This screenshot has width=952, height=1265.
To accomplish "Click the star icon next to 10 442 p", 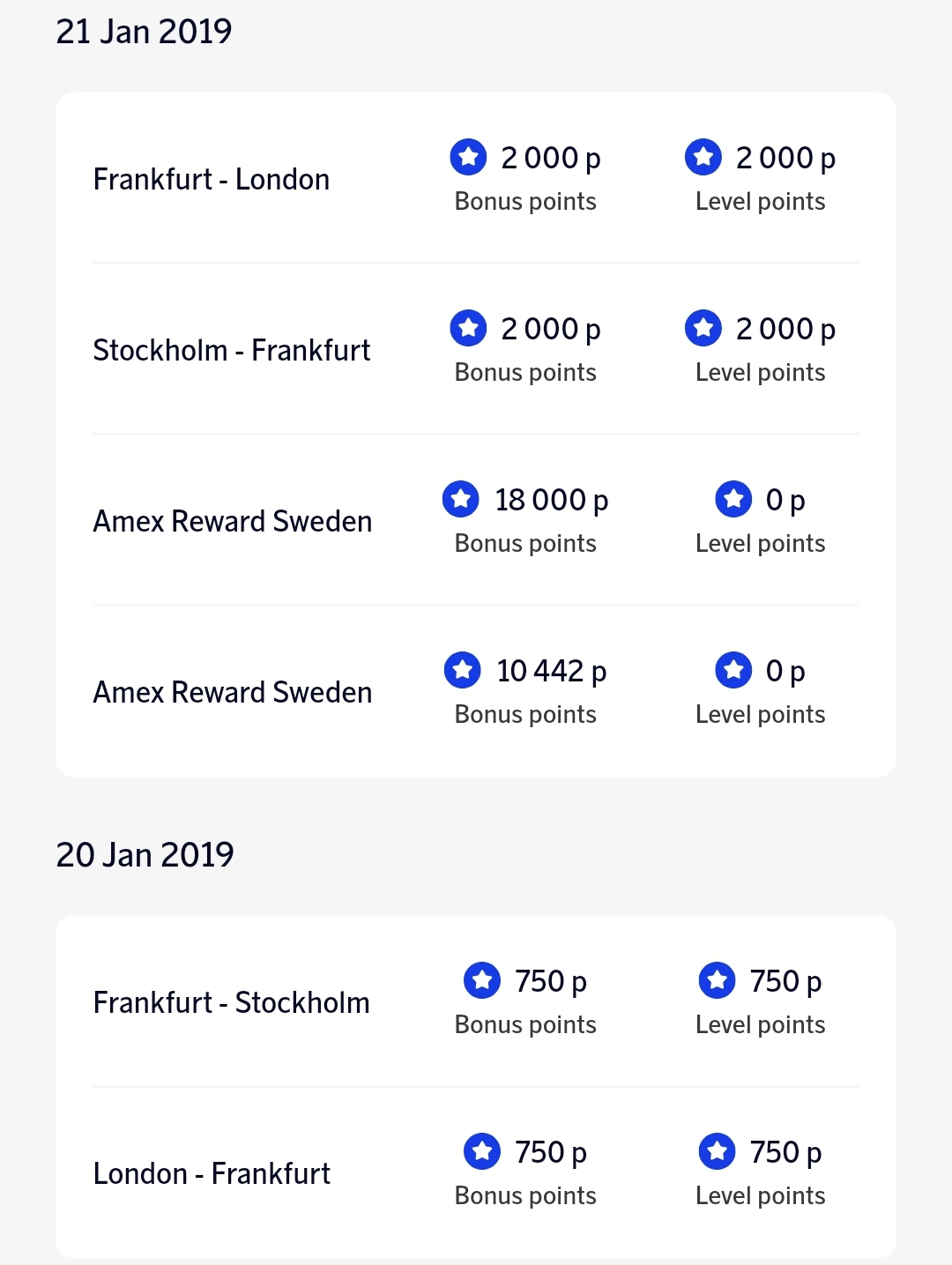I will (x=463, y=671).
